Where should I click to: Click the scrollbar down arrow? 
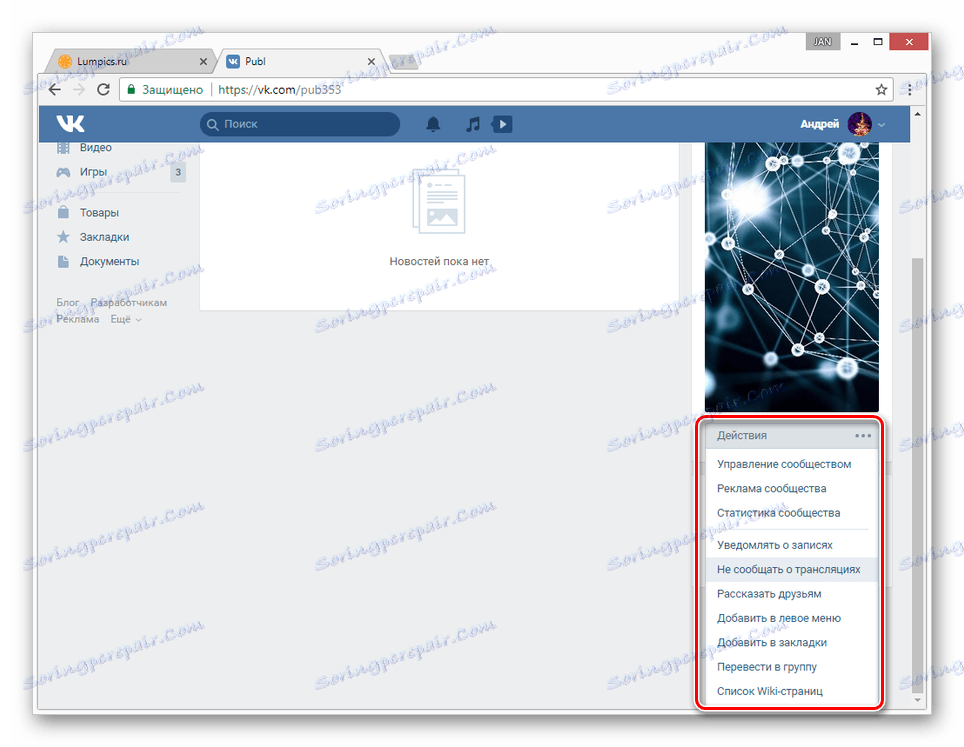point(917,700)
